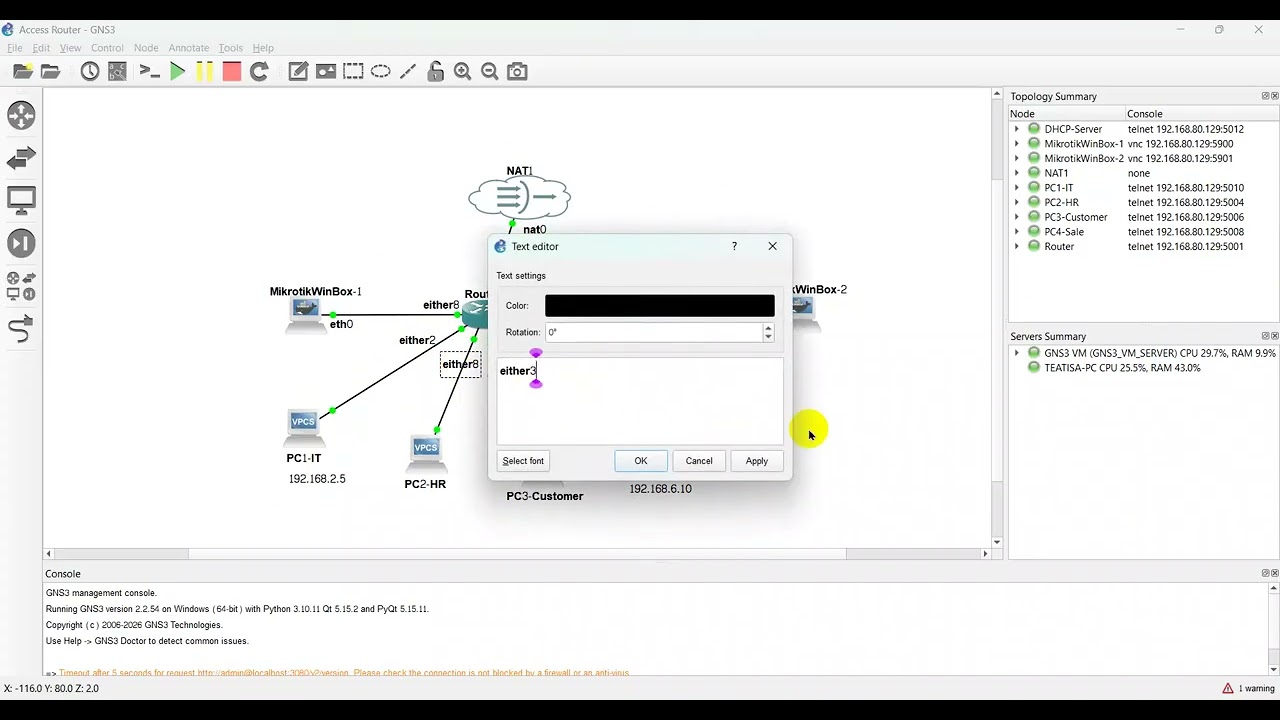1280x720 pixels.
Task: Open the File menu
Action: [x=14, y=48]
